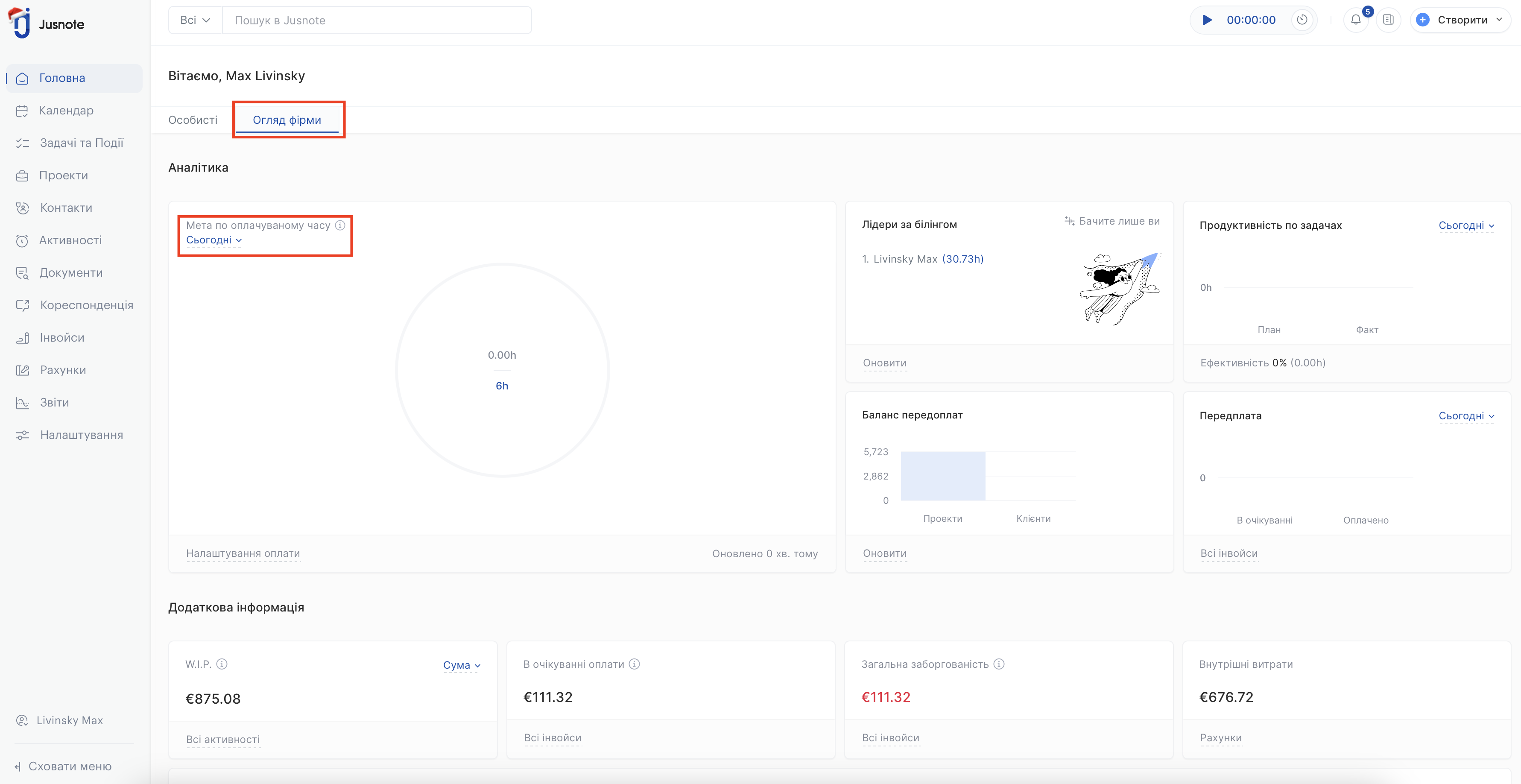Click the €676.72 internal expenses amount
The width and height of the screenshot is (1521, 784).
click(x=1226, y=697)
